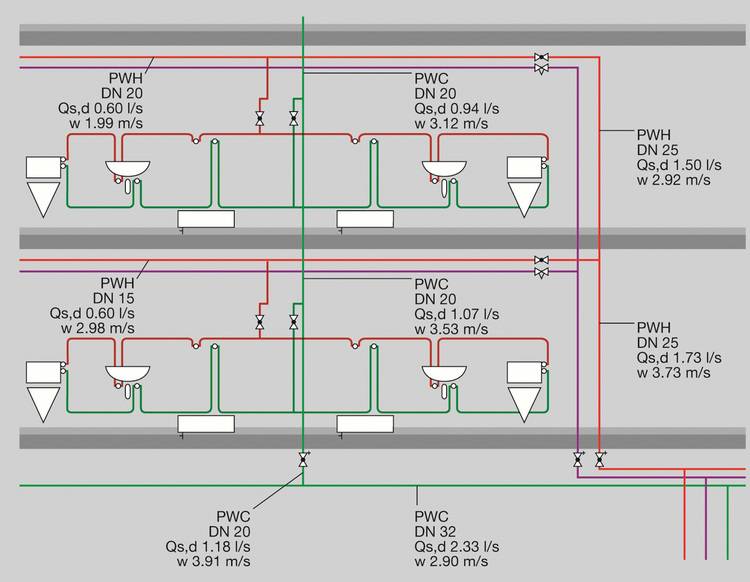The height and width of the screenshot is (582, 750).
Task: Click the valve on the green riser at the bottom
Action: [x=303, y=460]
